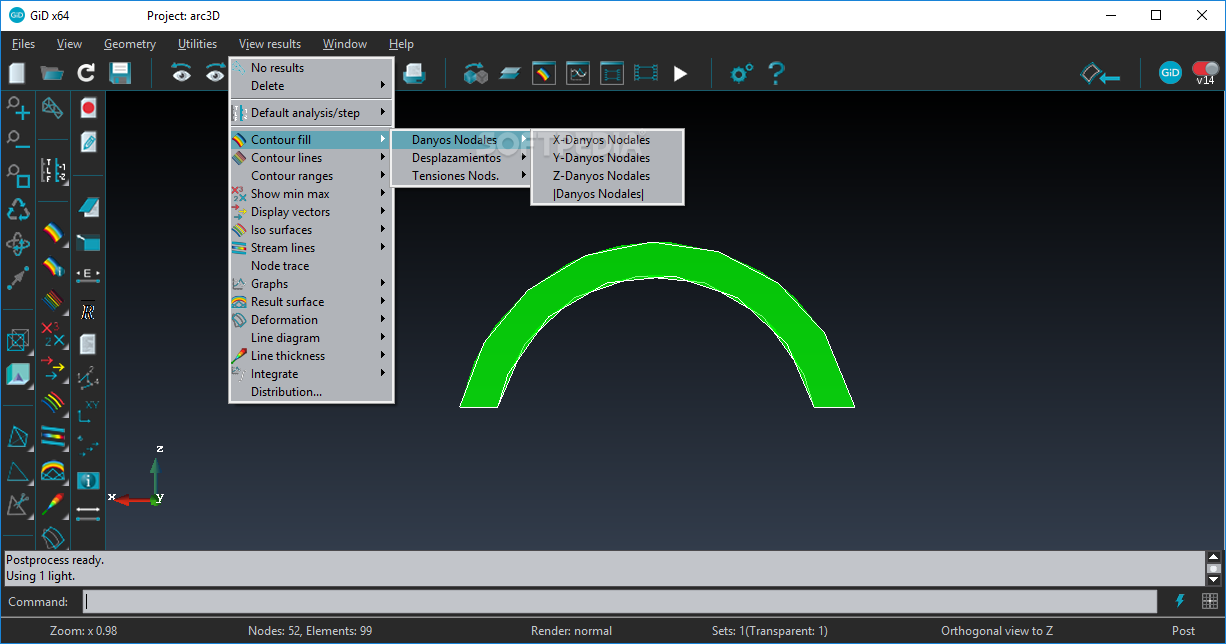Expand the Show min max submenu

point(311,194)
